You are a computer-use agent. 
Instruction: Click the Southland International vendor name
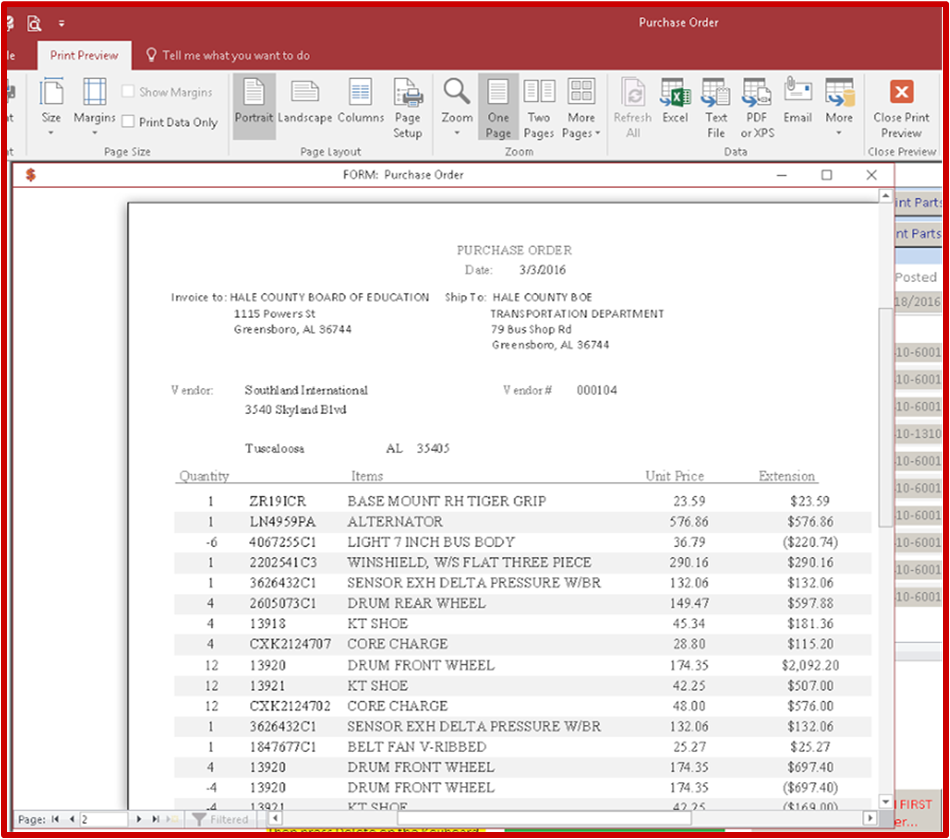coord(306,390)
